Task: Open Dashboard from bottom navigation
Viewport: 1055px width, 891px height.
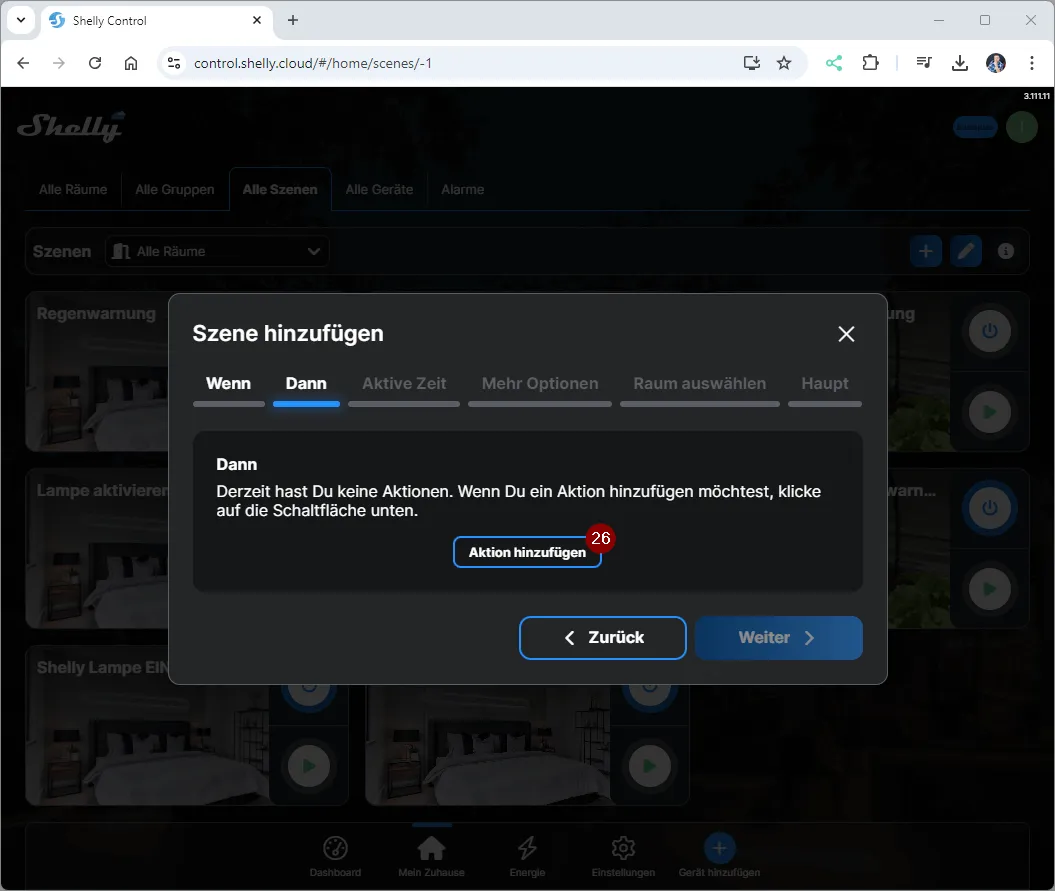Action: pos(335,856)
